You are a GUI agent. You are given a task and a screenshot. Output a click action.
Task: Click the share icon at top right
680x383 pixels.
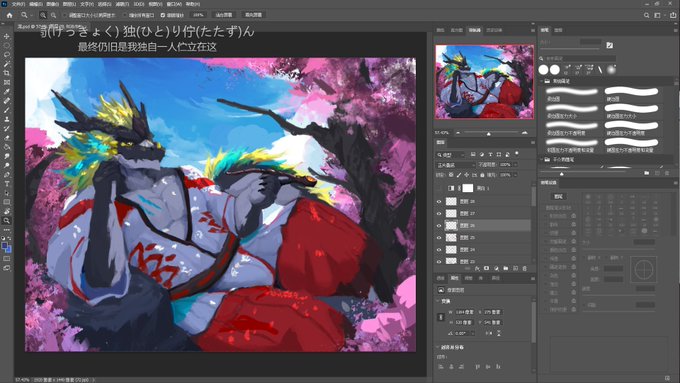(x=673, y=15)
